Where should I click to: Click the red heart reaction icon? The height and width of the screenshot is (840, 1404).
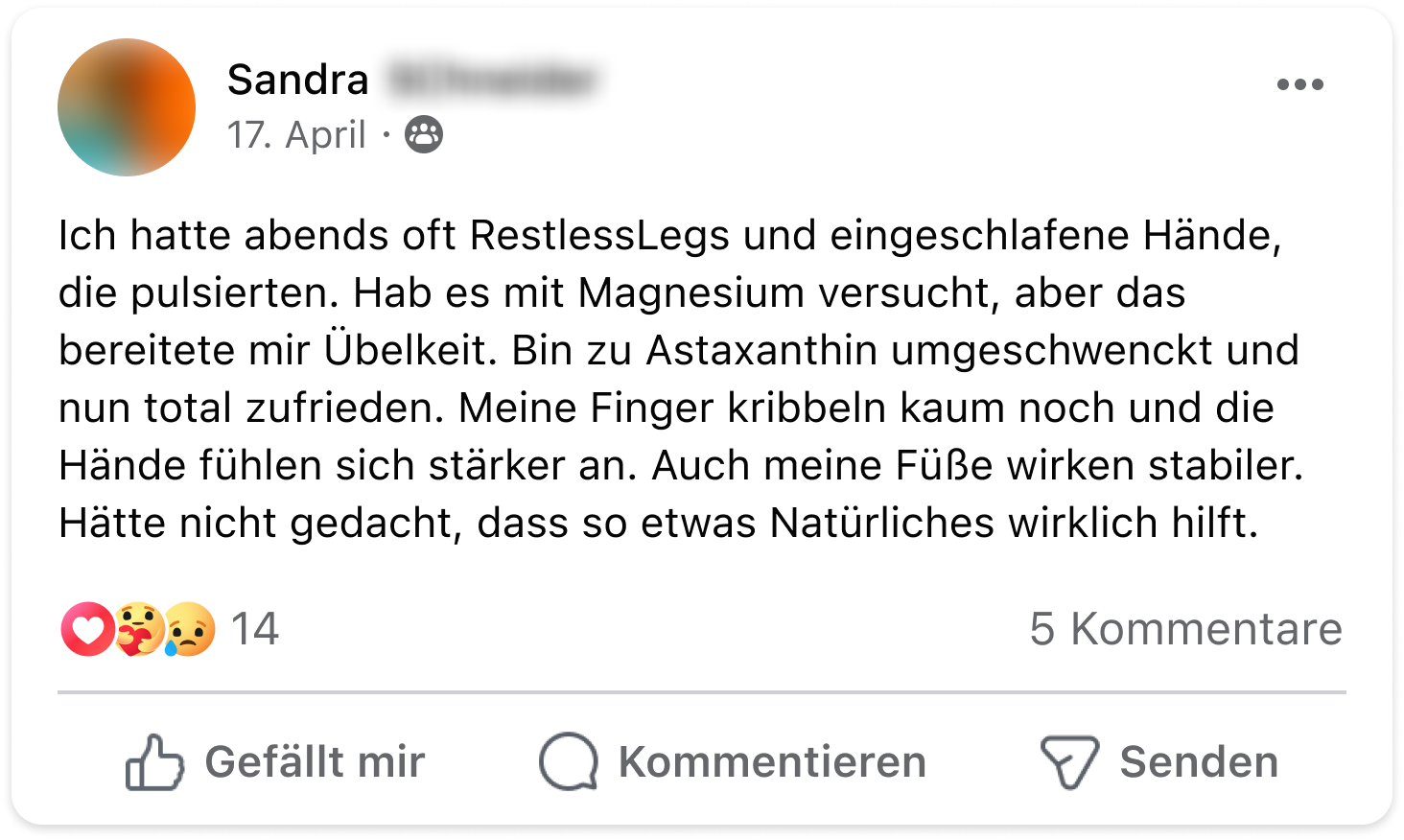tap(87, 629)
